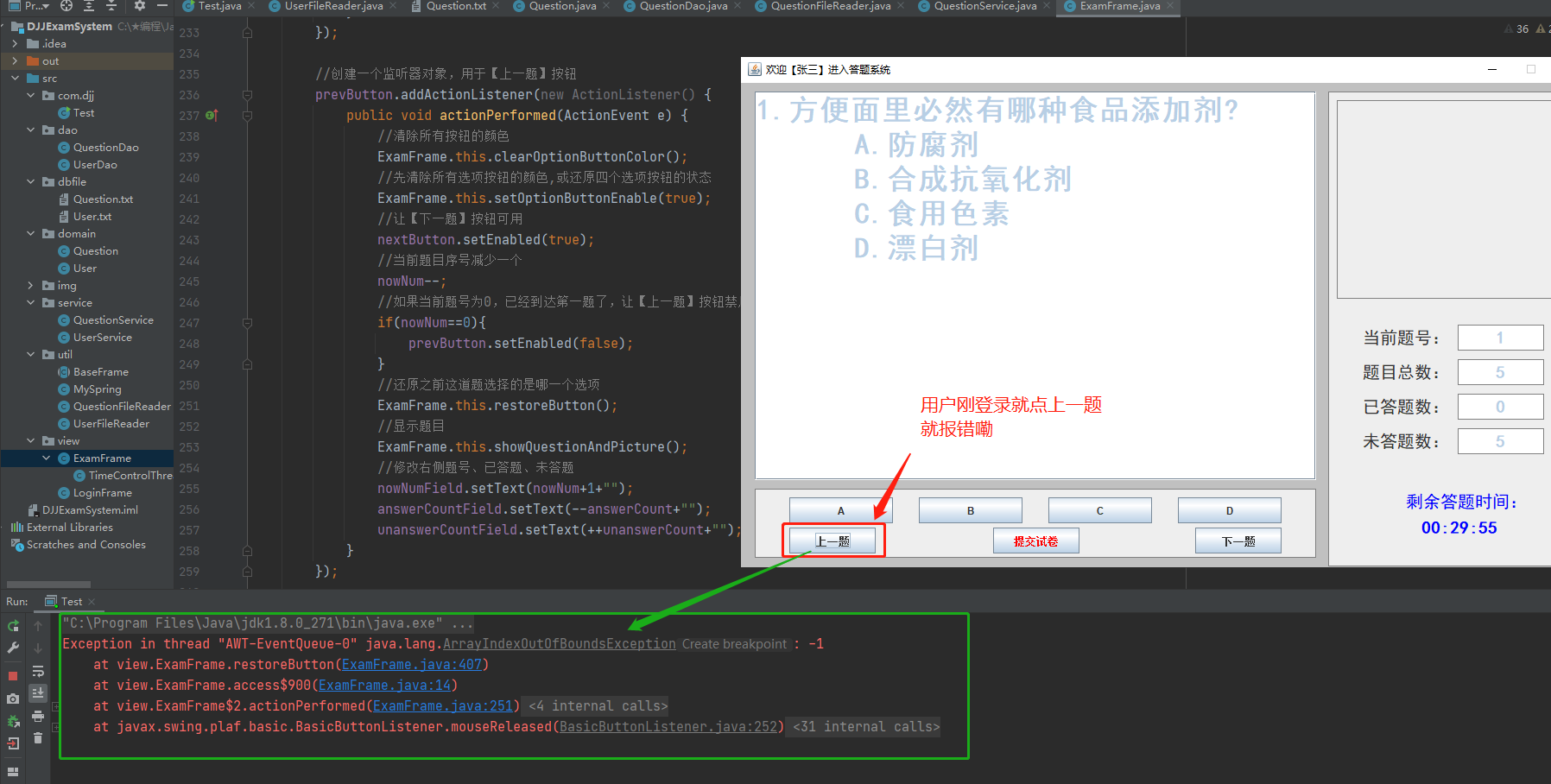This screenshot has height=784, width=1551.
Task: Clear console with the trash icon
Action: (x=38, y=737)
